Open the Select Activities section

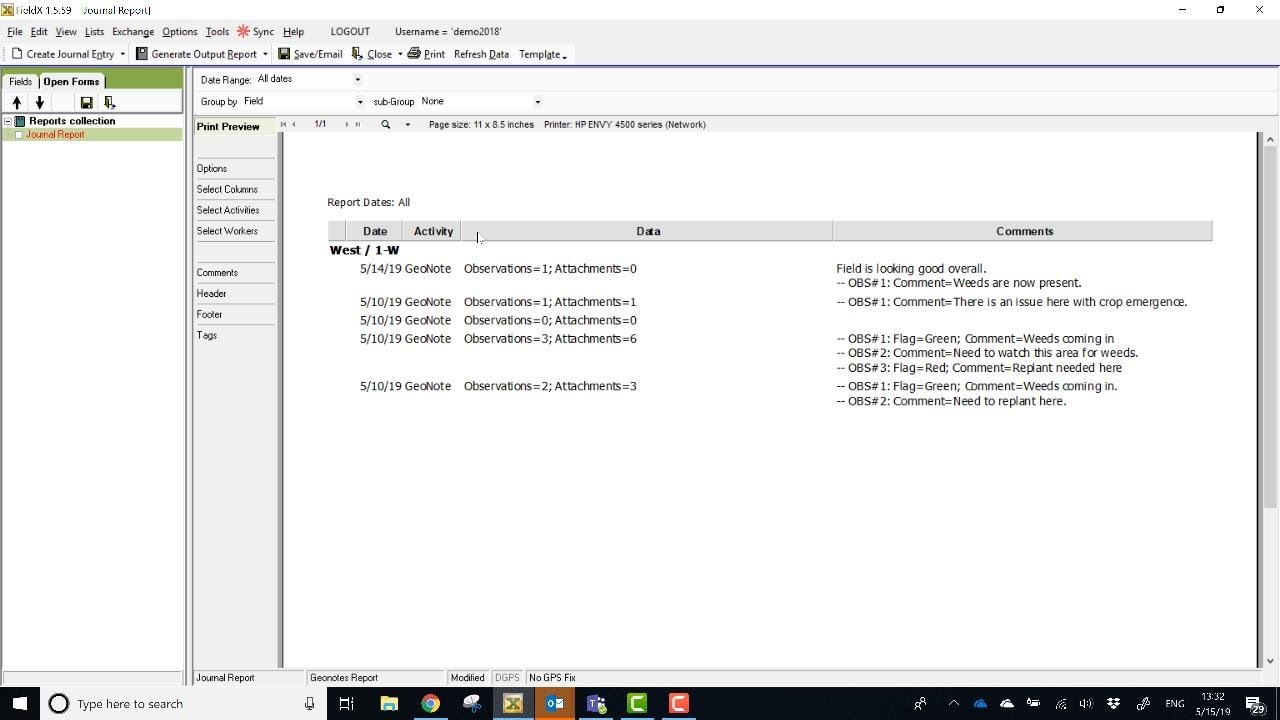[x=228, y=210]
